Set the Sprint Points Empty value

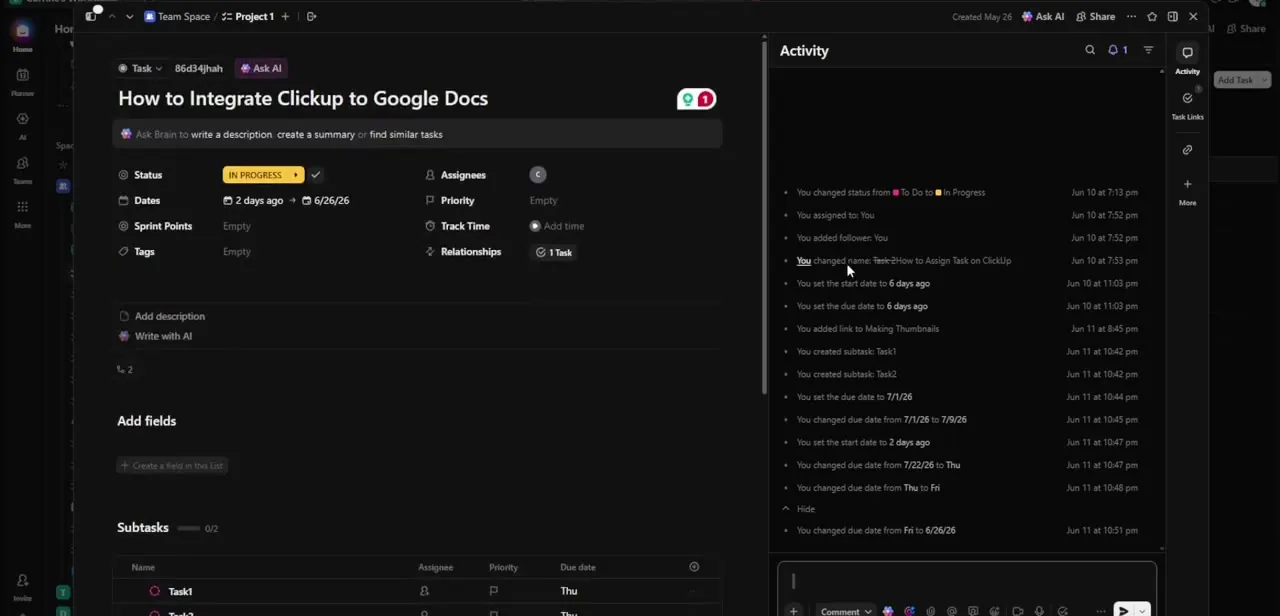pos(237,226)
